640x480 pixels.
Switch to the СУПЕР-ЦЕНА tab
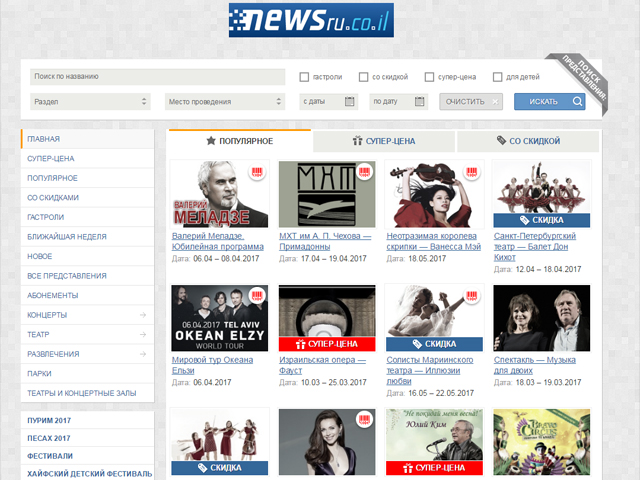pos(384,141)
